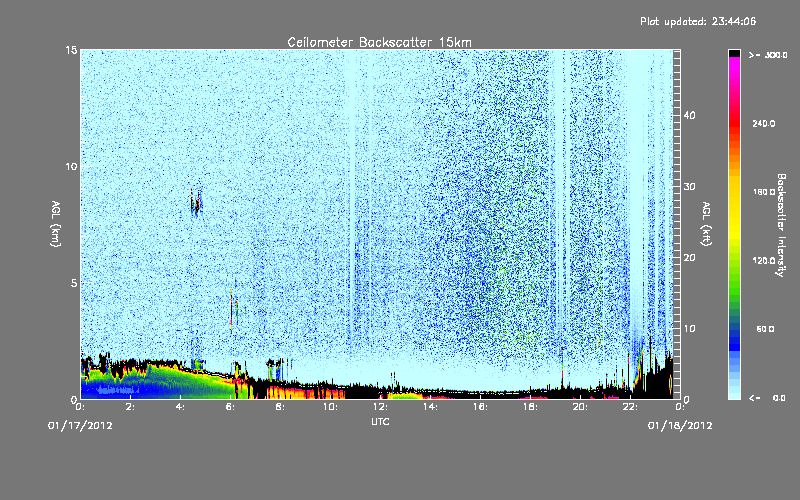
Task: Click the 4: hour tick label on the time axis
Action: [x=180, y=407]
